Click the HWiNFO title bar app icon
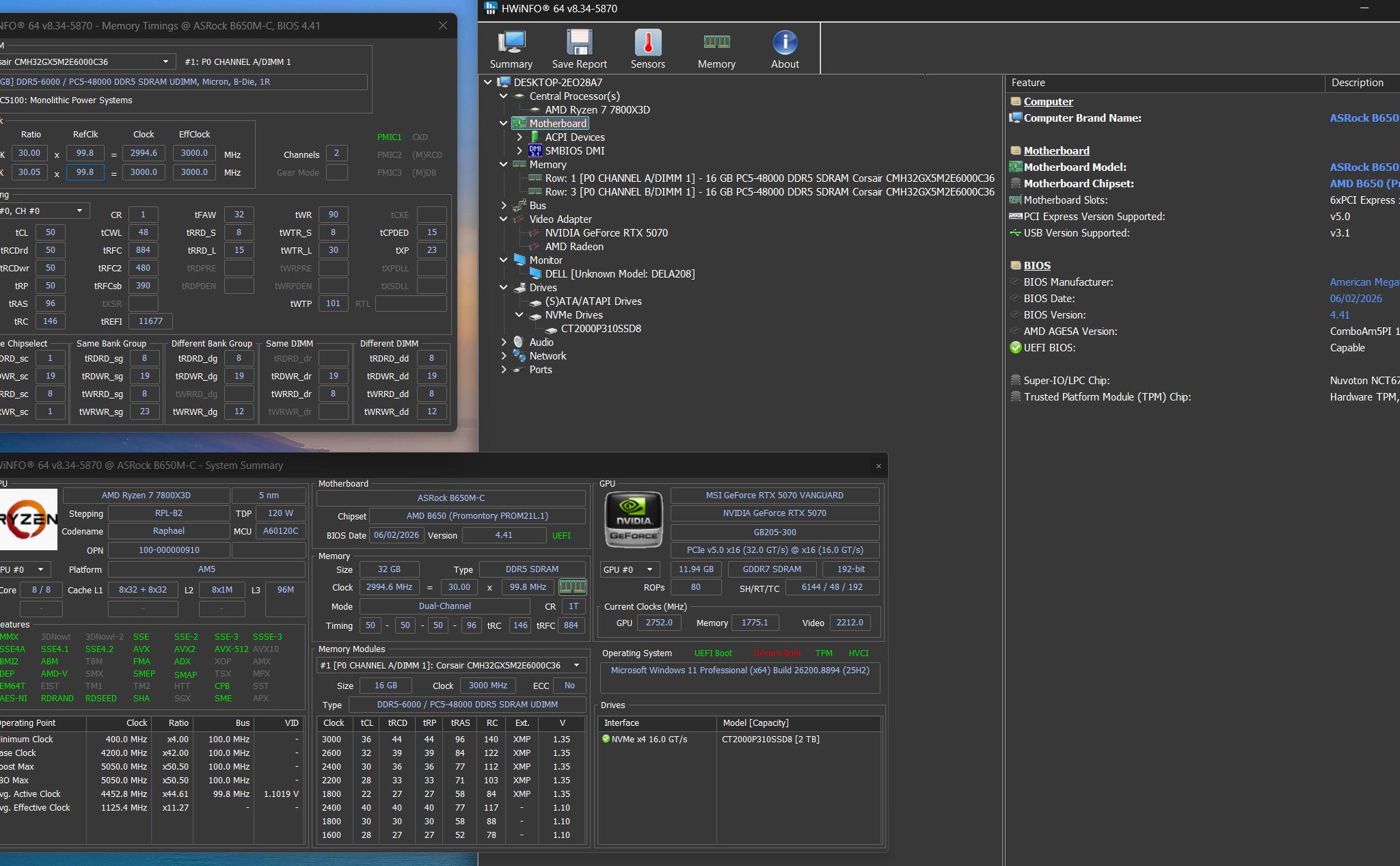 (x=490, y=8)
